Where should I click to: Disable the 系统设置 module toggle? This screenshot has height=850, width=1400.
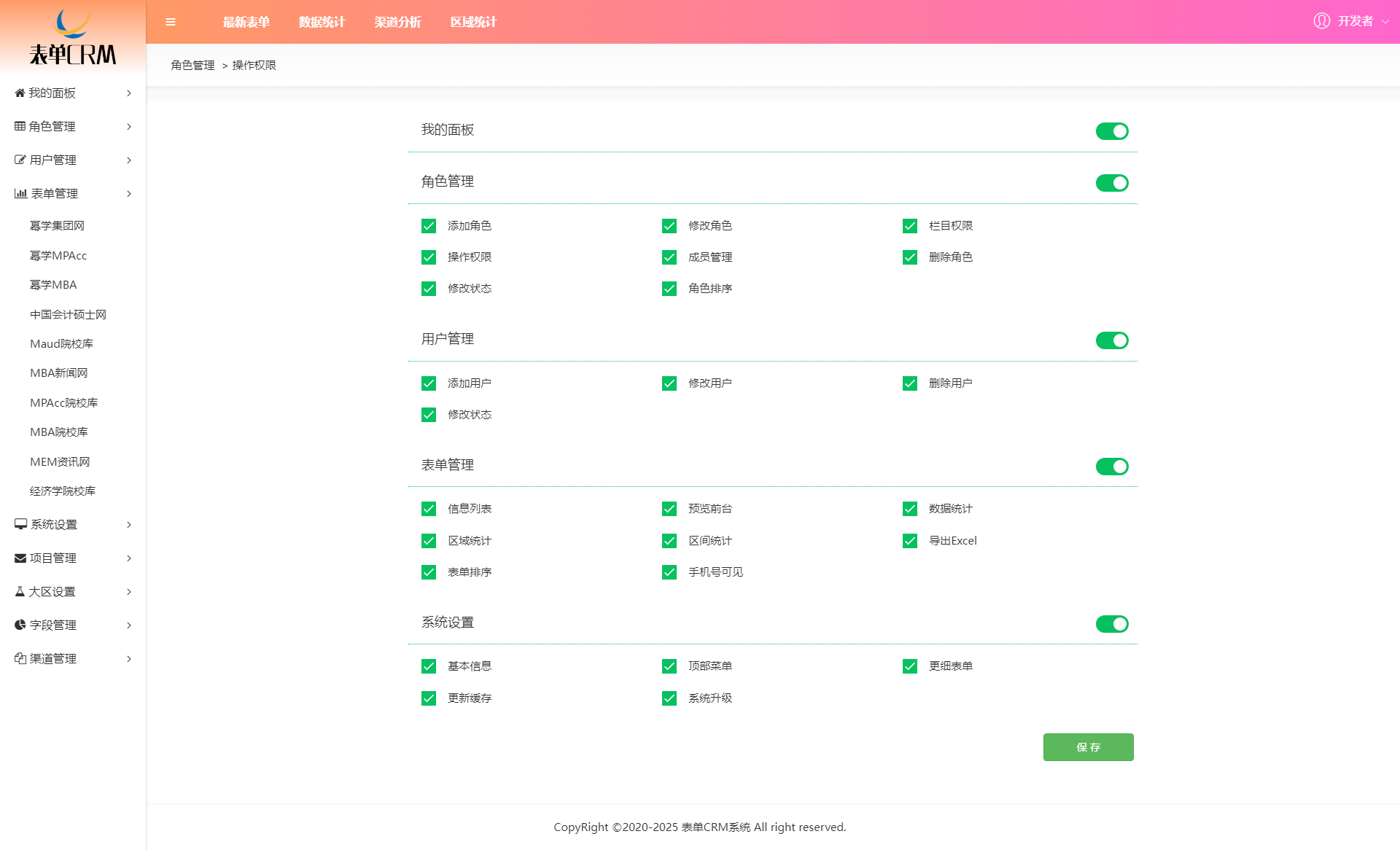(x=1111, y=622)
